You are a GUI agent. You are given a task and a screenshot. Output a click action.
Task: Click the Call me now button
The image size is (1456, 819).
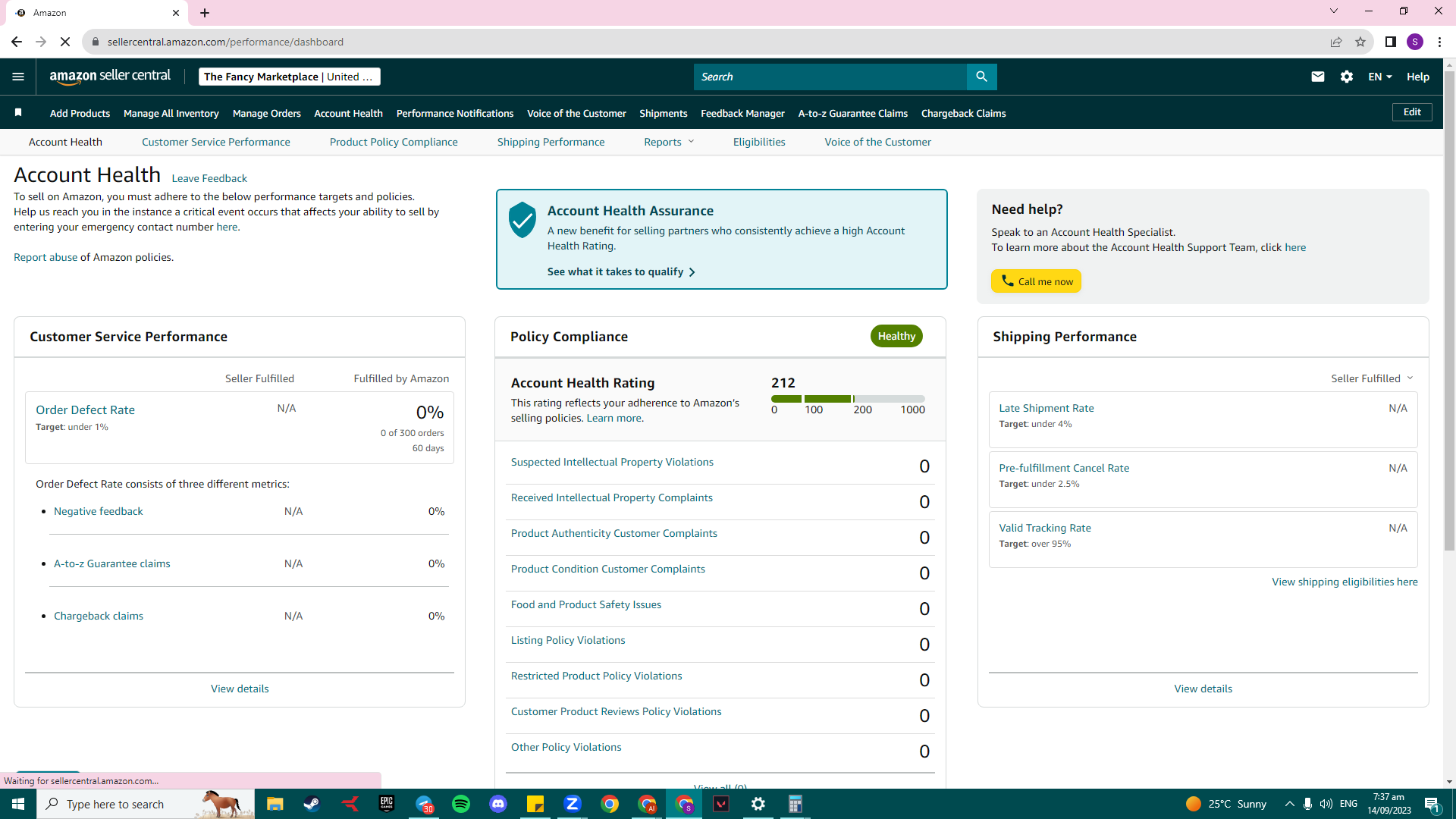coord(1036,281)
